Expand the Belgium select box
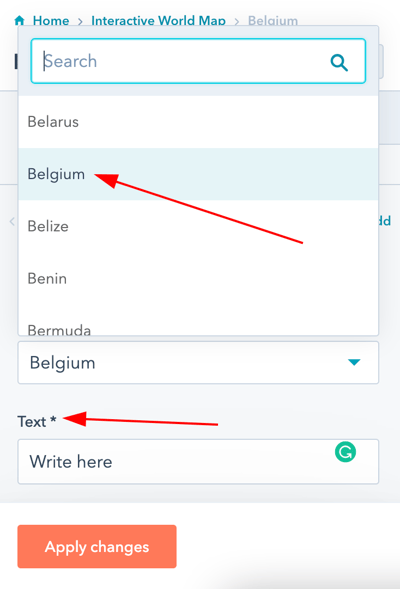 tap(198, 362)
